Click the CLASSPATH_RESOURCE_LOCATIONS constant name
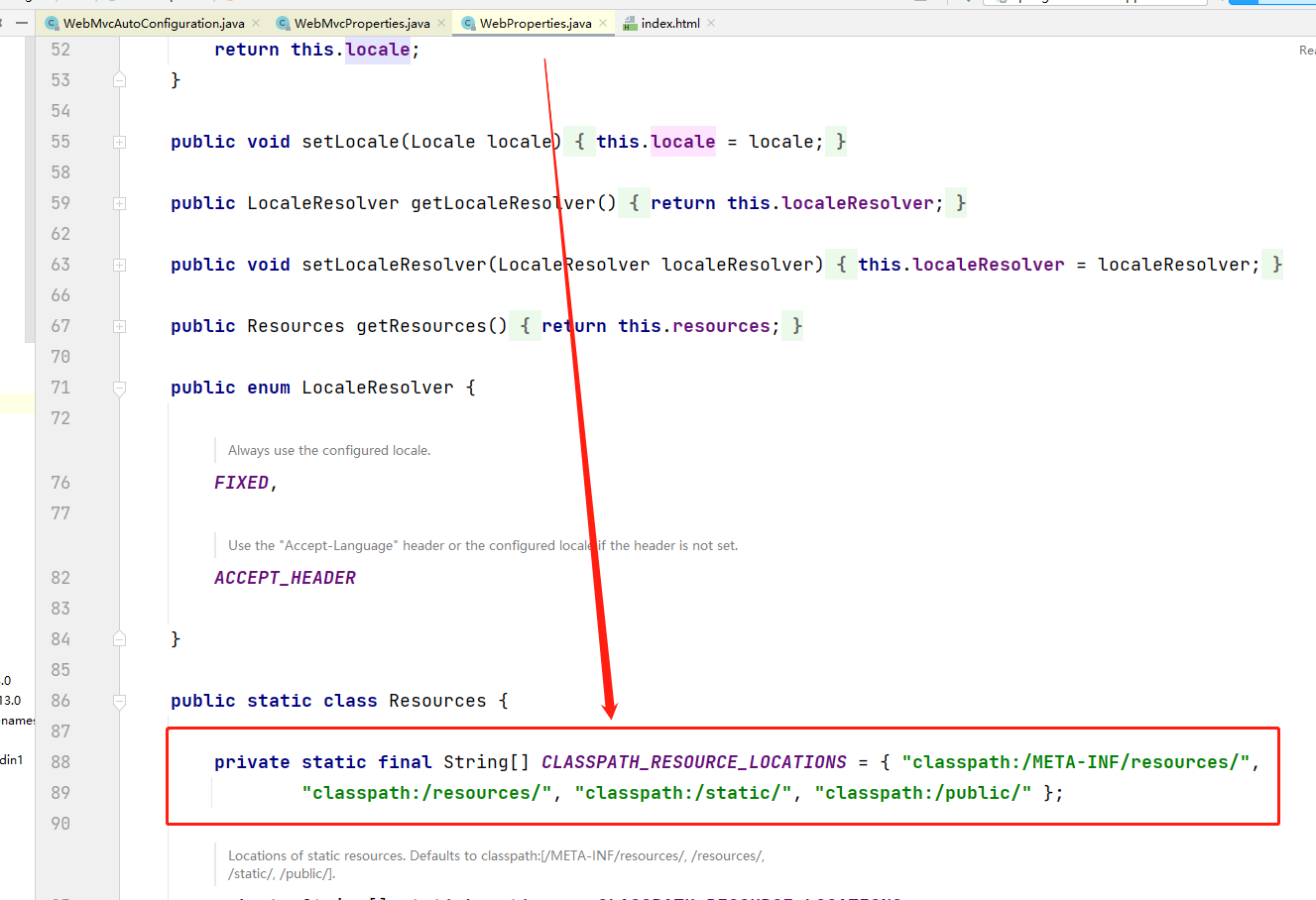Image resolution: width=1316 pixels, height=900 pixels. [x=694, y=762]
